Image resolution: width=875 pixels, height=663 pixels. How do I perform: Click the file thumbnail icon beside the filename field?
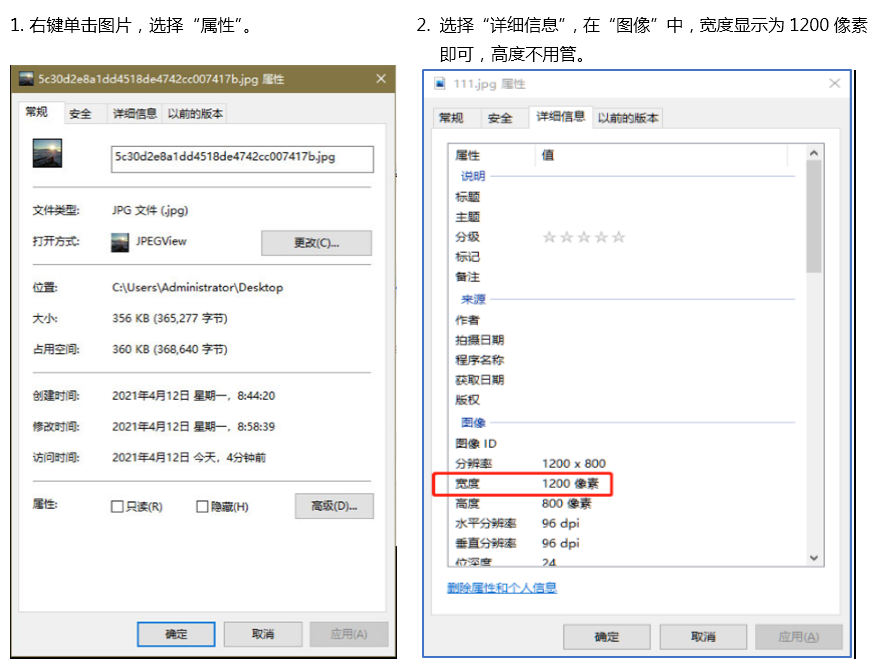[47, 153]
